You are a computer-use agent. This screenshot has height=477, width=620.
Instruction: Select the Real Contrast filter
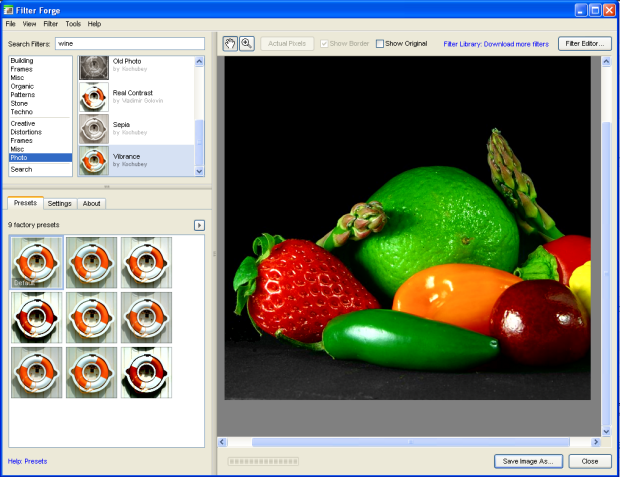(136, 97)
